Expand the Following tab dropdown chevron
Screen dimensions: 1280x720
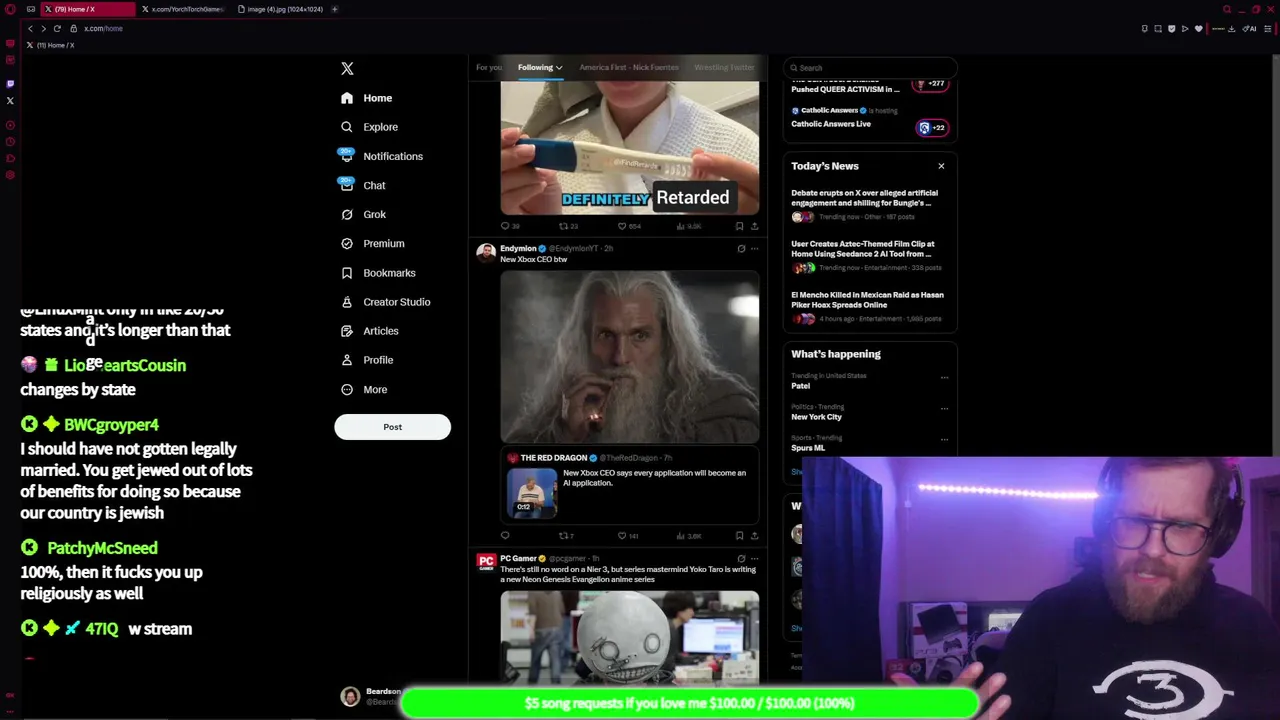(x=559, y=68)
